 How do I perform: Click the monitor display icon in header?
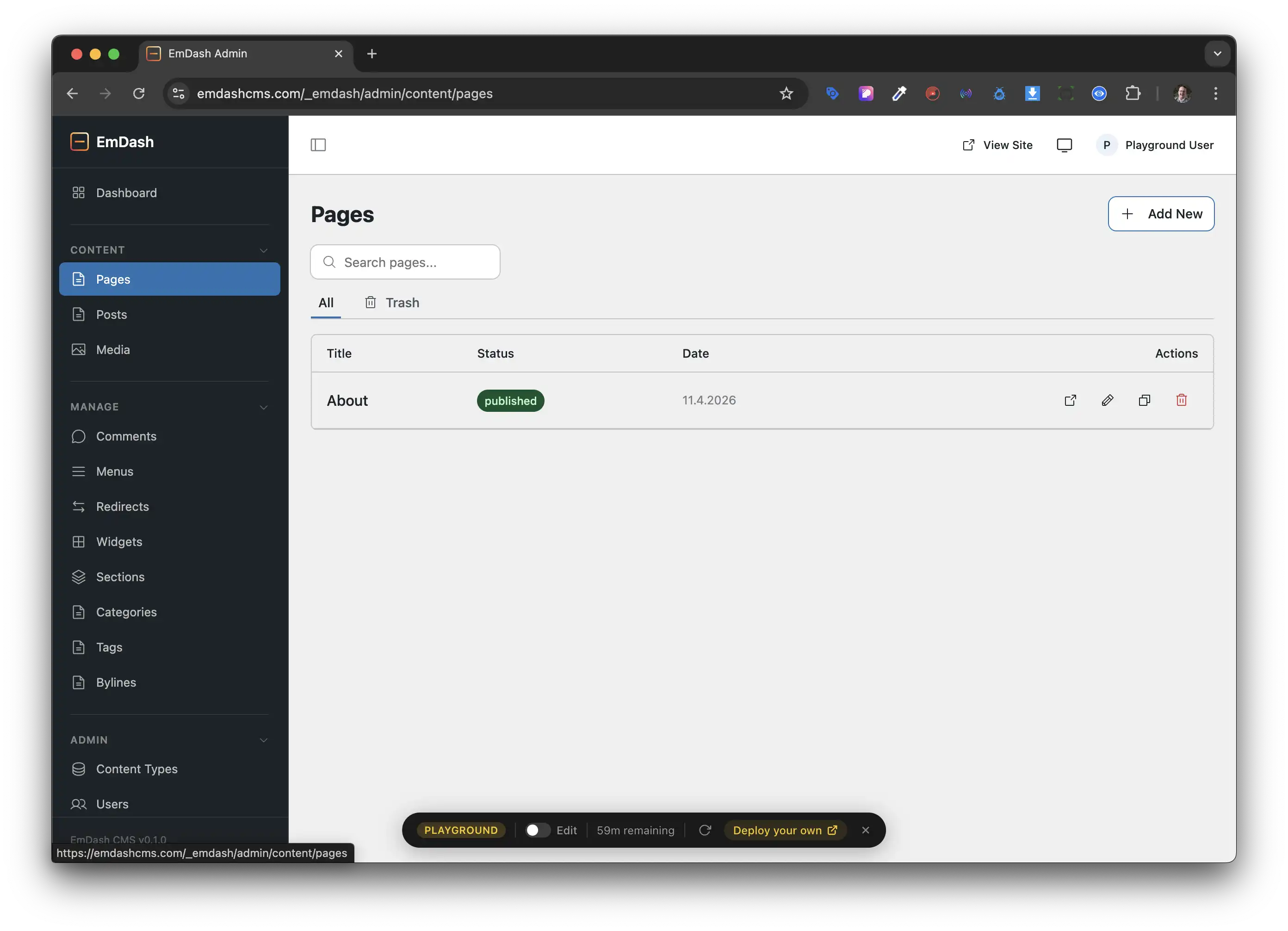tap(1064, 145)
